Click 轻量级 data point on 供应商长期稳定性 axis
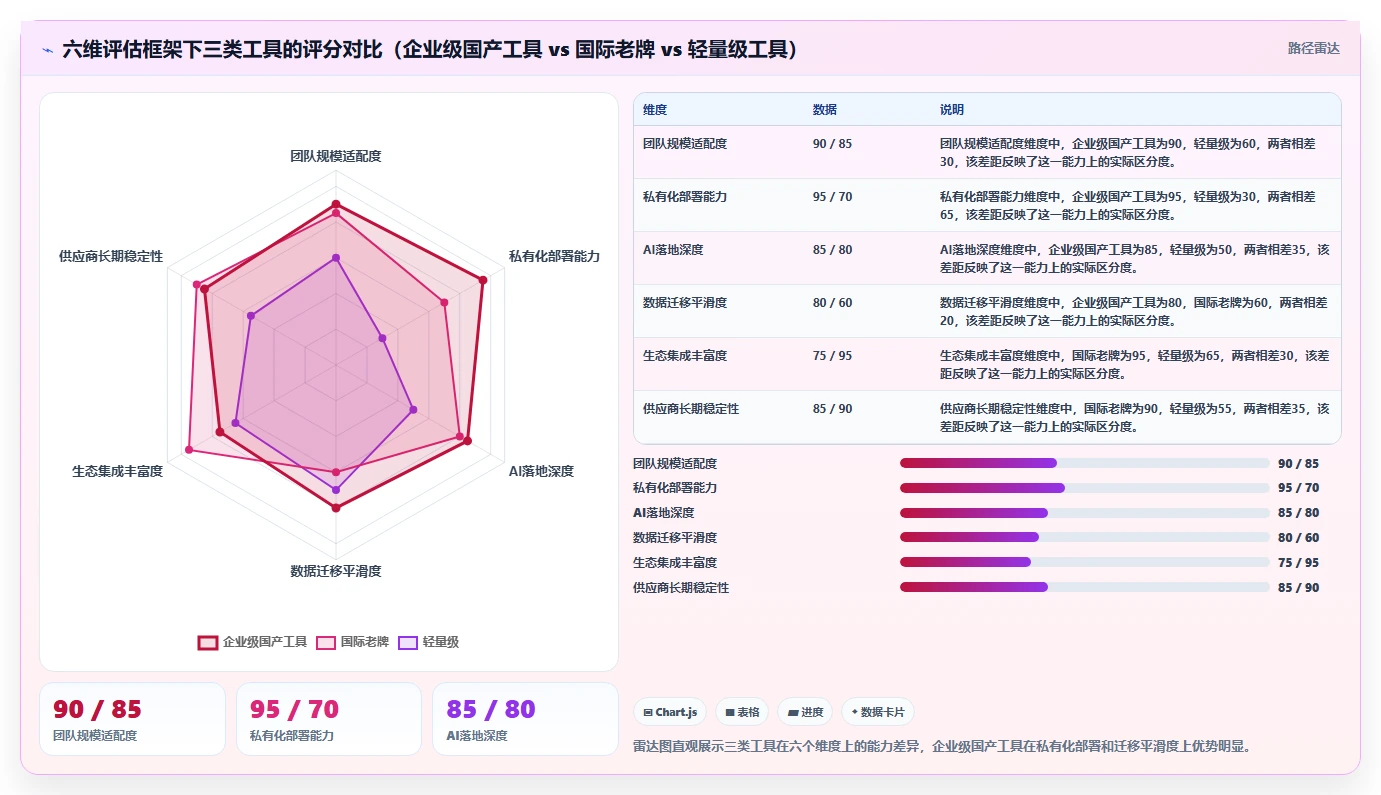Viewport: 1381px width, 795px height. click(251, 316)
